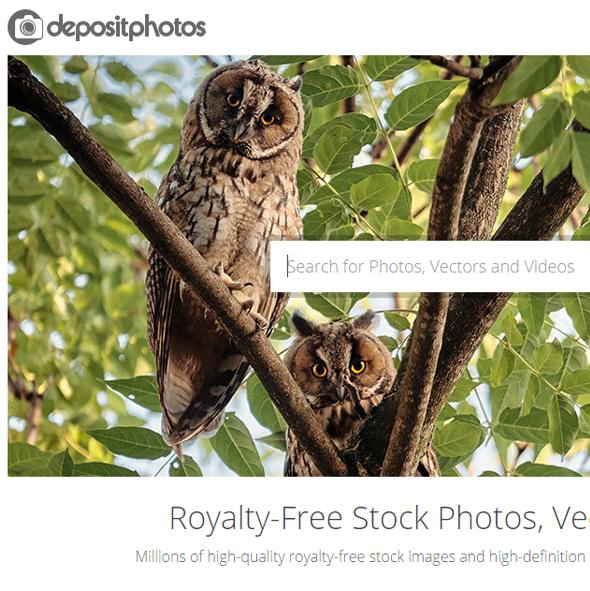Viewport: 590px width, 591px height.
Task: Click the Royalty-Free Stock Photos headline
Action: coord(380,518)
